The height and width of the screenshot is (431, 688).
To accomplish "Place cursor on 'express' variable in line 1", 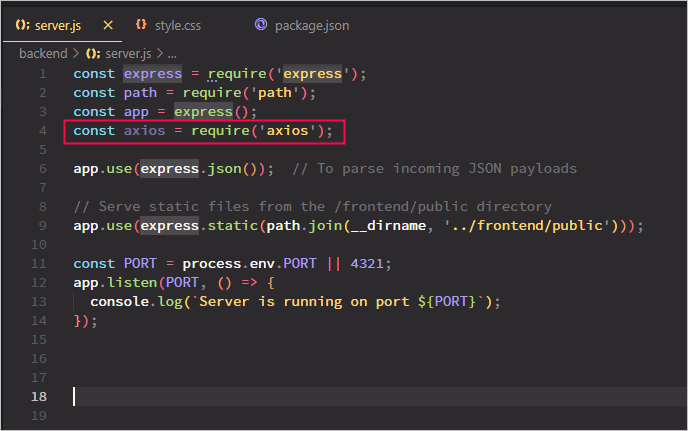I will point(152,74).
